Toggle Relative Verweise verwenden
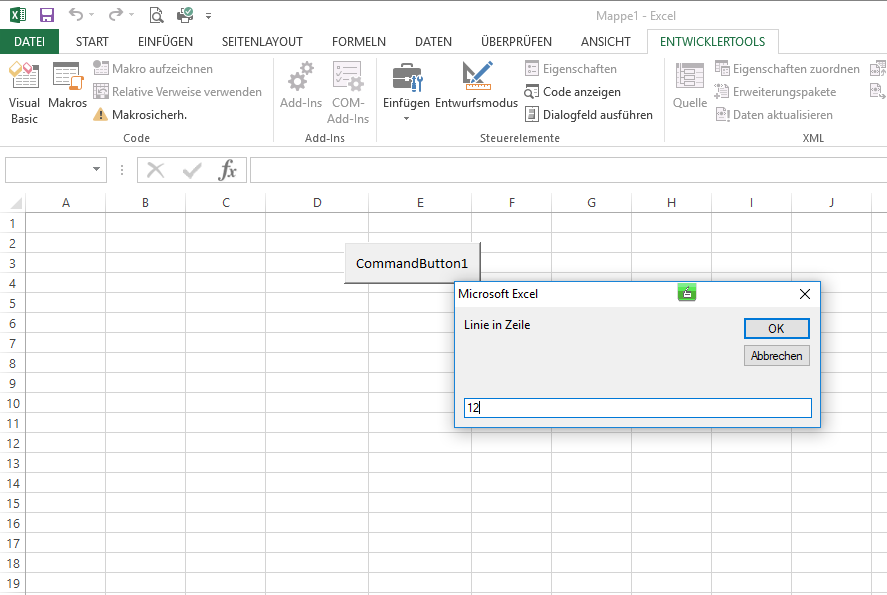 click(x=178, y=92)
